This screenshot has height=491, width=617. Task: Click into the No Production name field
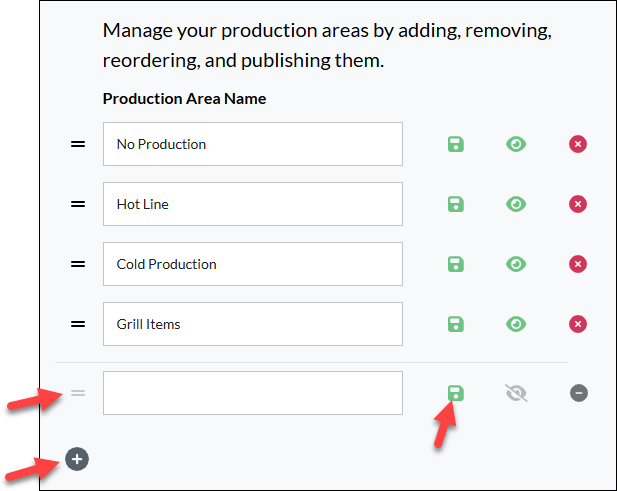(253, 144)
